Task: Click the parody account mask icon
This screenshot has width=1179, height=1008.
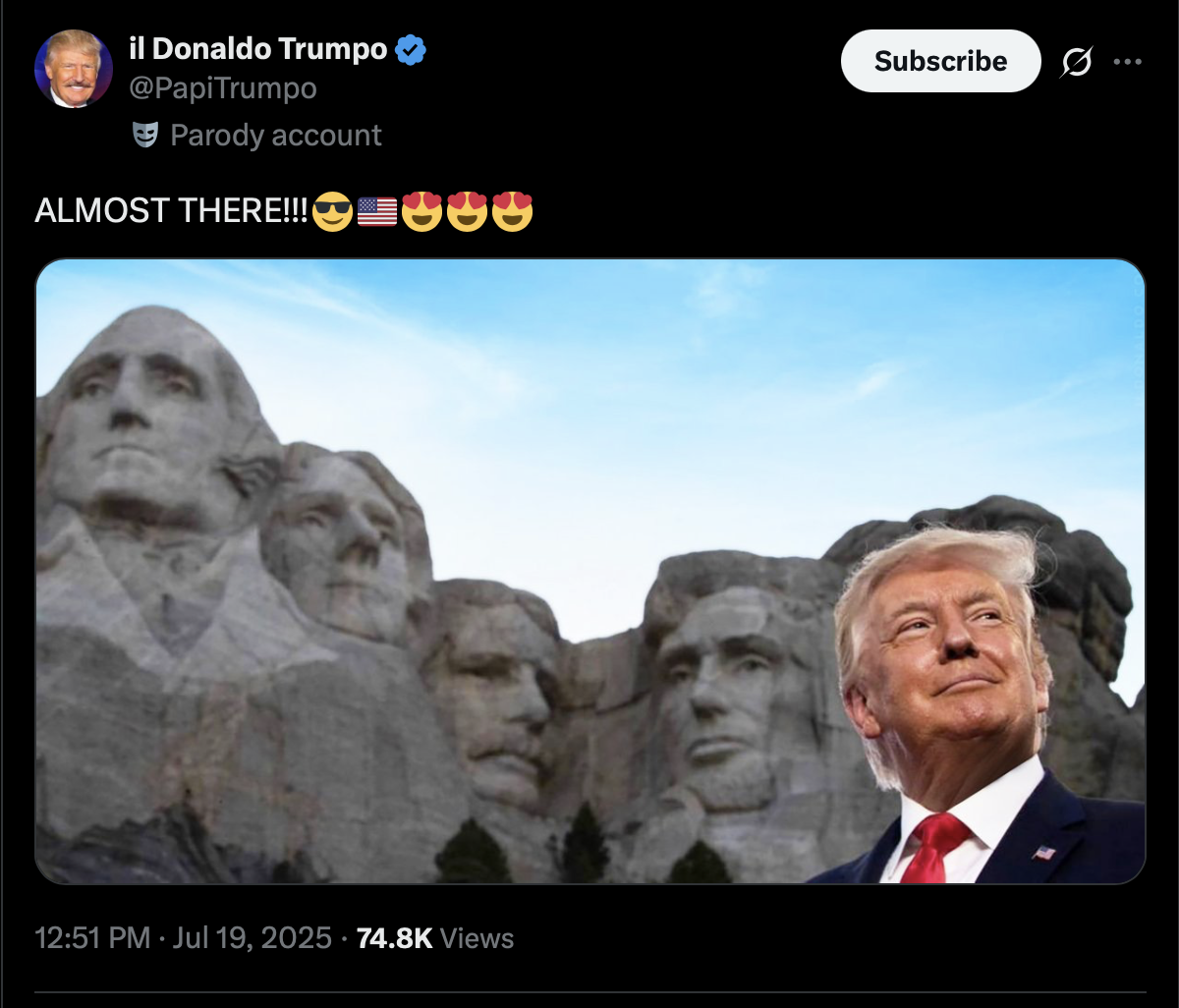Action: pos(145,135)
